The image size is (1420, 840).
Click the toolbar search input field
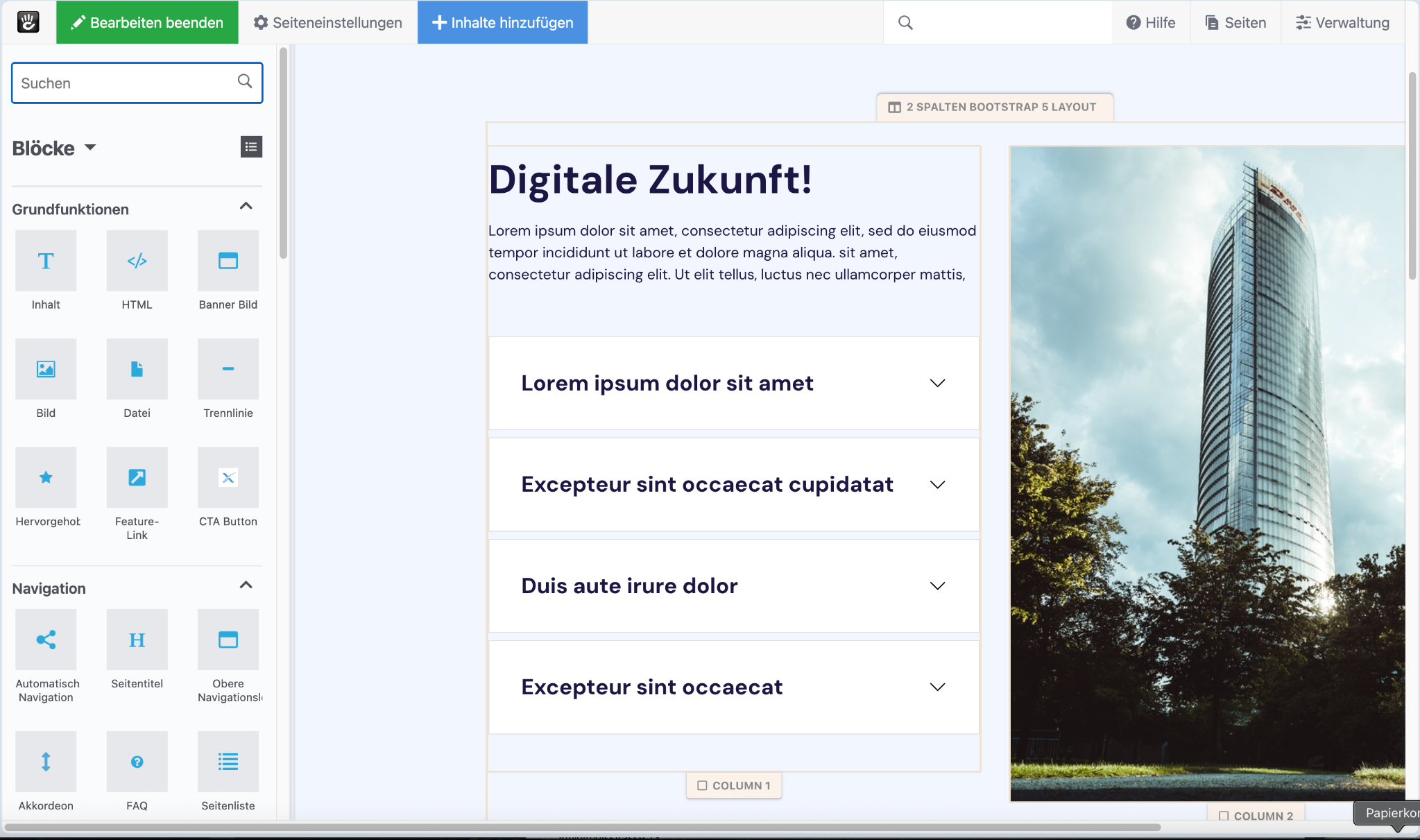(x=998, y=22)
